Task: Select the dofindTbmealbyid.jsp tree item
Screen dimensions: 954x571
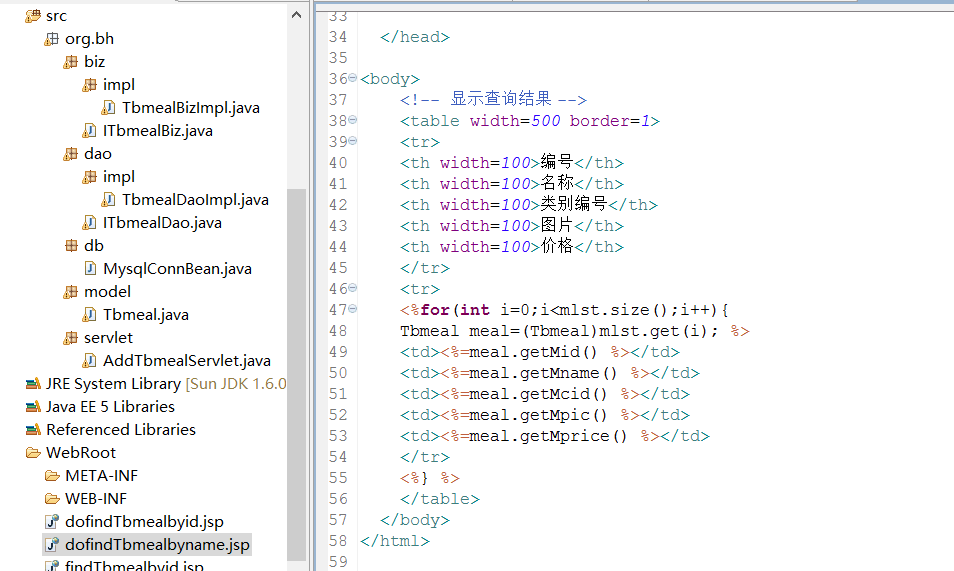Action: (144, 522)
